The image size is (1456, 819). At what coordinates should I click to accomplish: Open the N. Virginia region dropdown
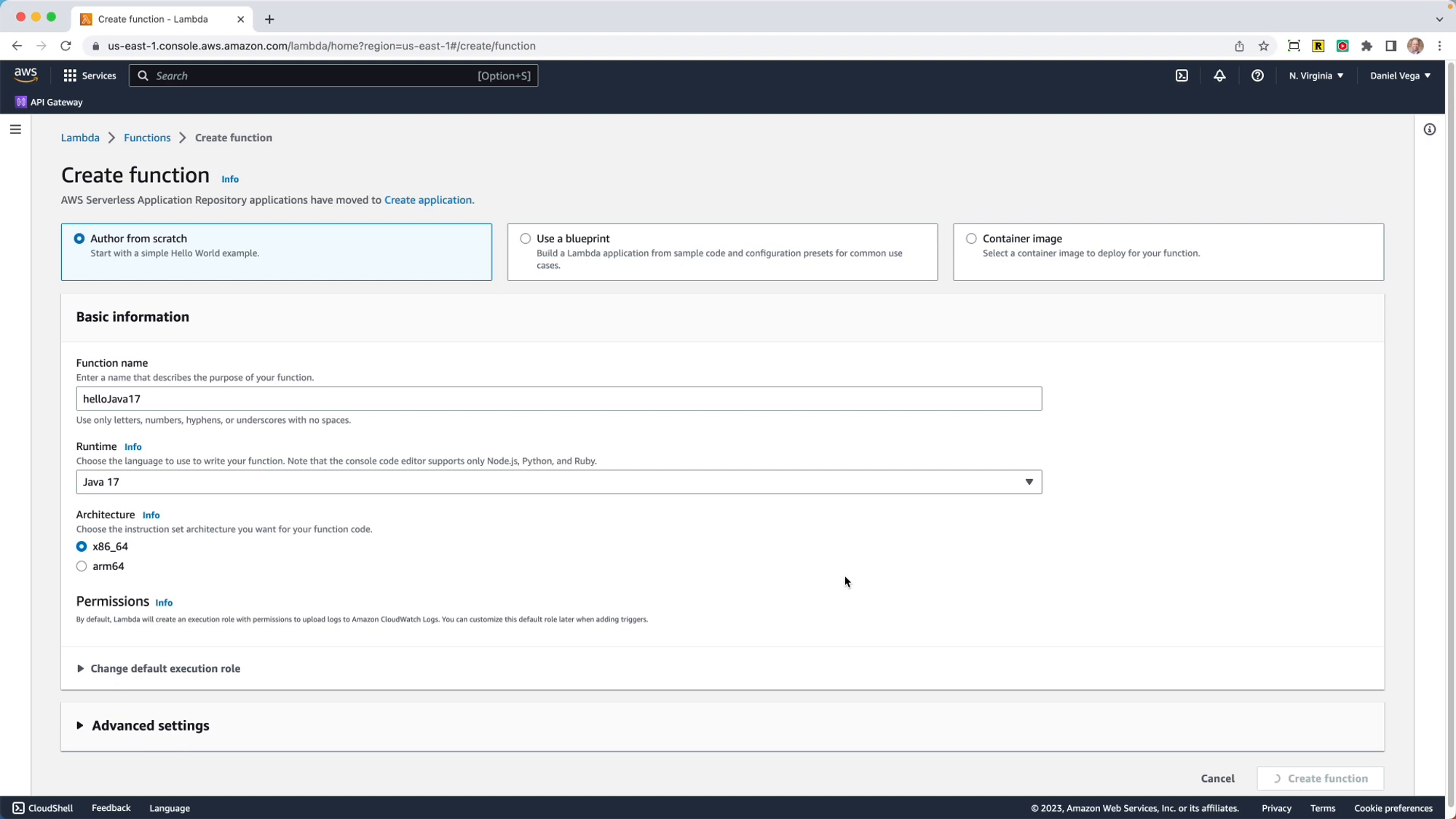click(1316, 76)
